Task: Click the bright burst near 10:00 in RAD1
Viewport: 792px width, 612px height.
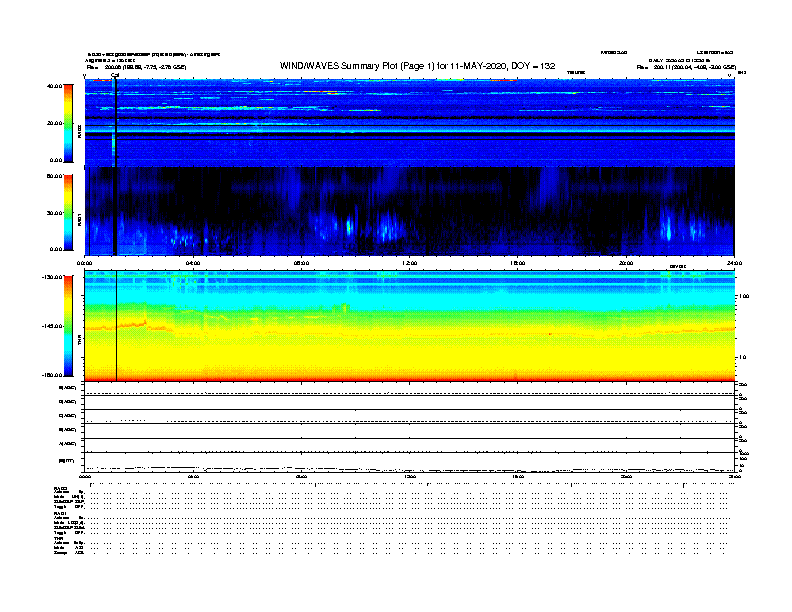Action: point(349,225)
